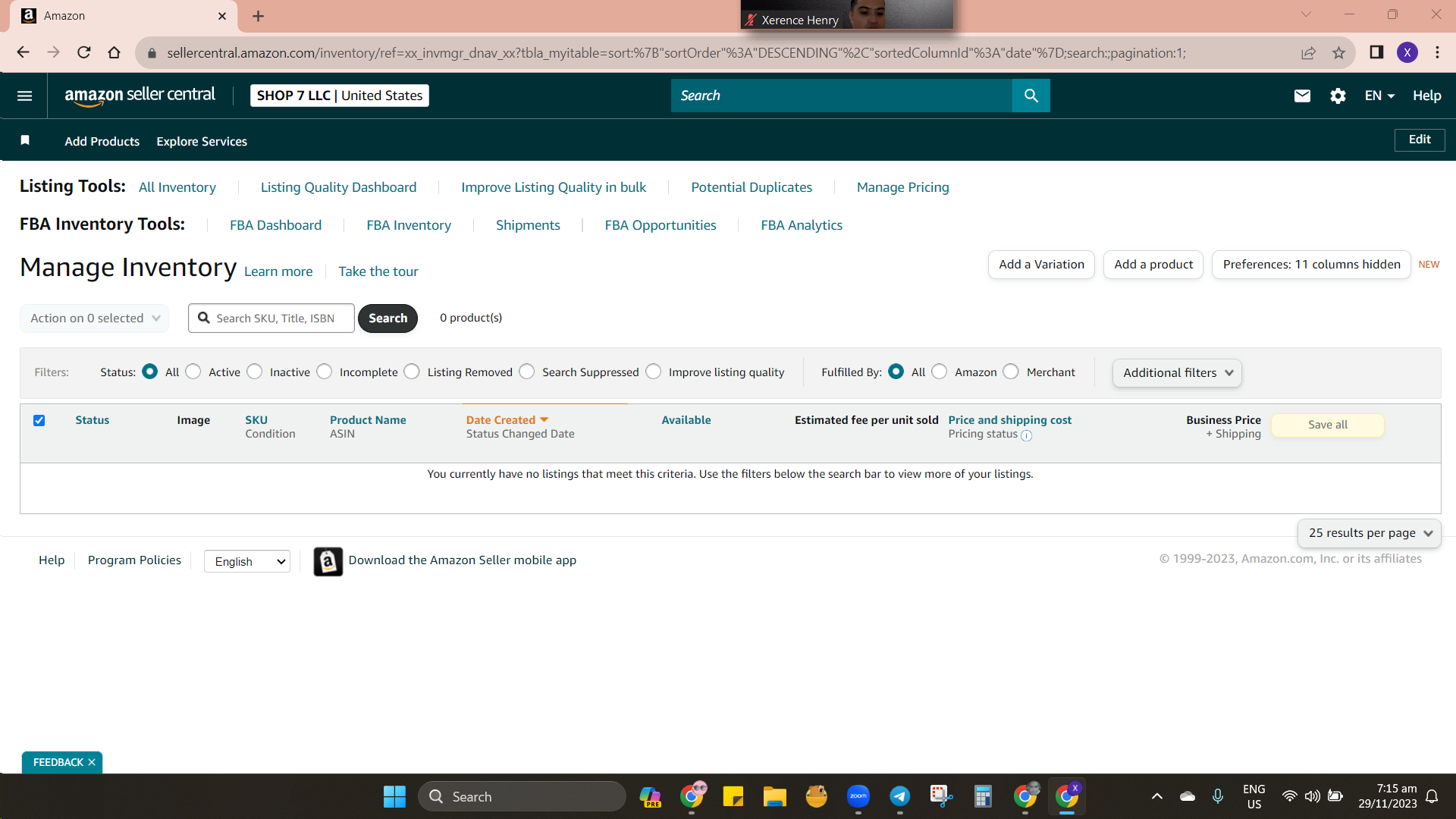
Task: Sort by the Date Created column
Action: pos(507,420)
